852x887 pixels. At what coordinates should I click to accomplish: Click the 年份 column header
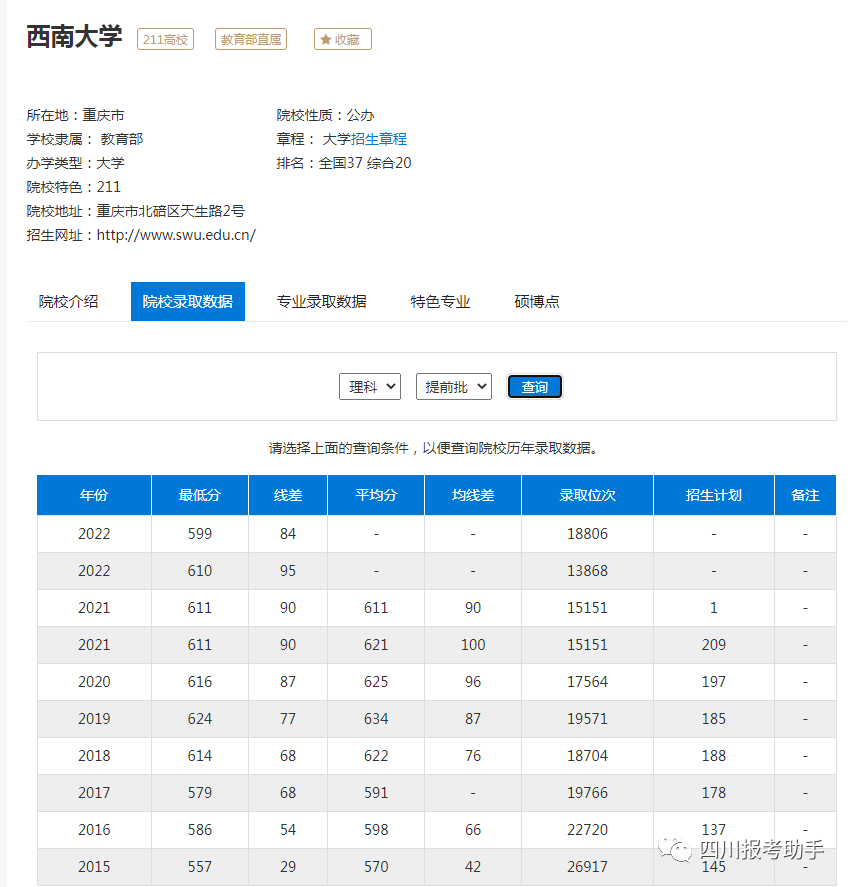[94, 495]
